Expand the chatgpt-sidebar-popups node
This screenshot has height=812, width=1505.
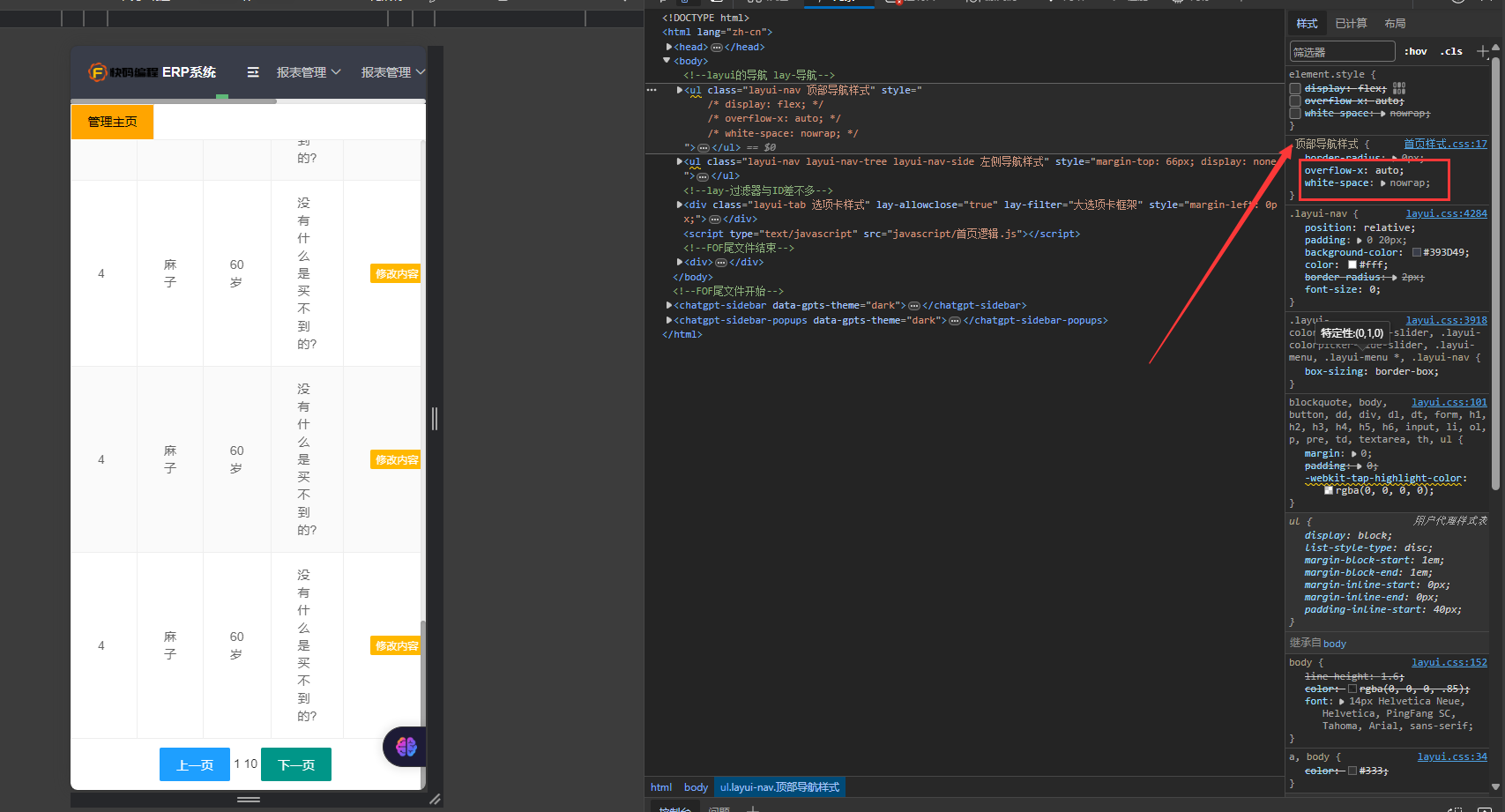pyautogui.click(x=669, y=321)
